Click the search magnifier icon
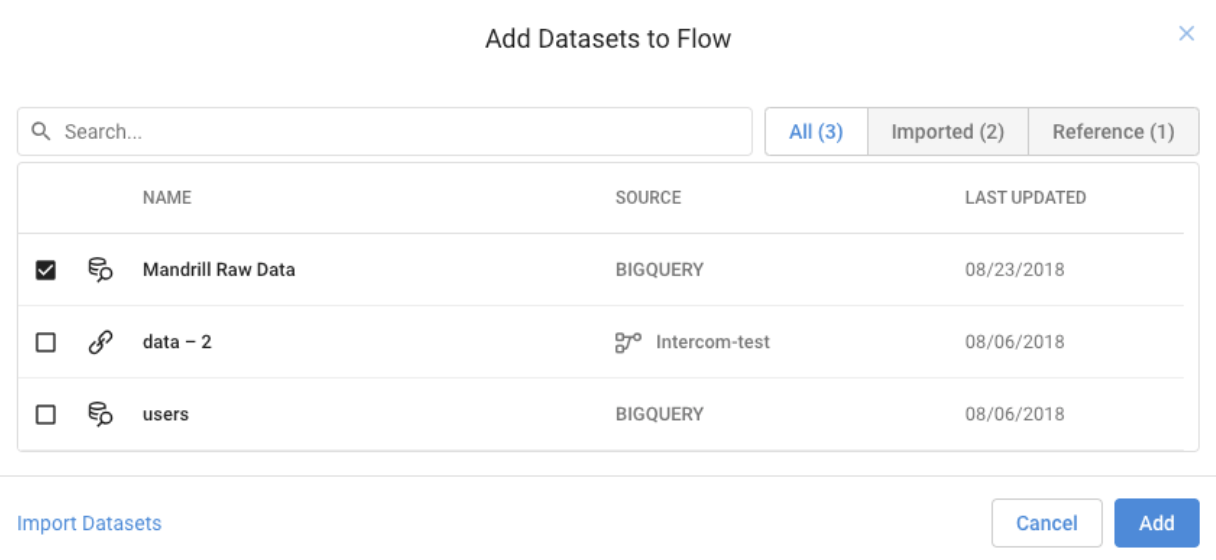Screen dimensions: 1216x560 (x=40, y=132)
